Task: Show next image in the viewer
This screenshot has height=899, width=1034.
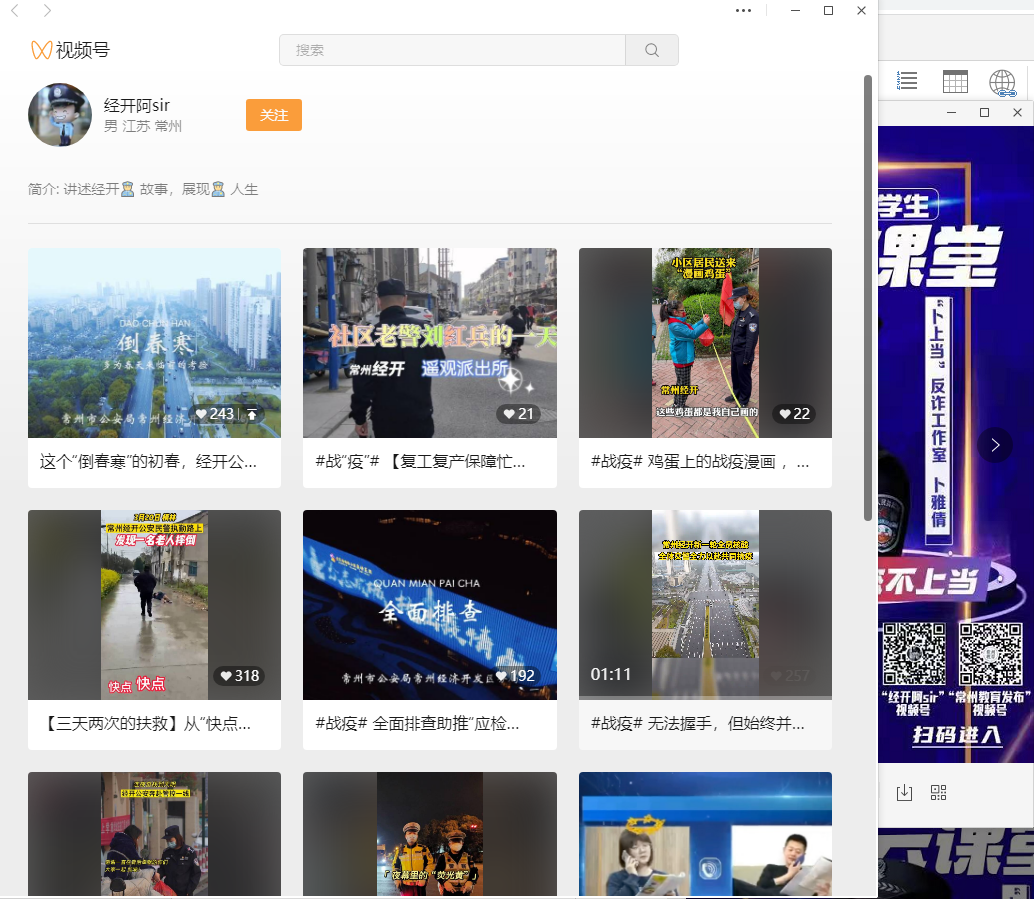Action: pos(994,445)
